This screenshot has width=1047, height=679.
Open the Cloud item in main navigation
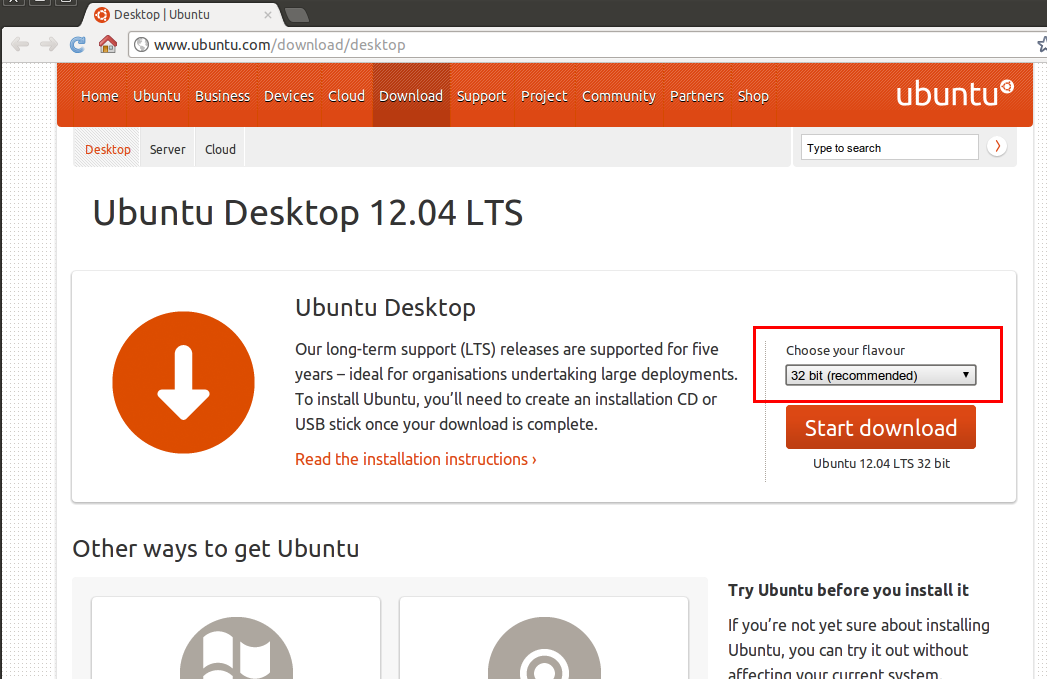coord(347,96)
